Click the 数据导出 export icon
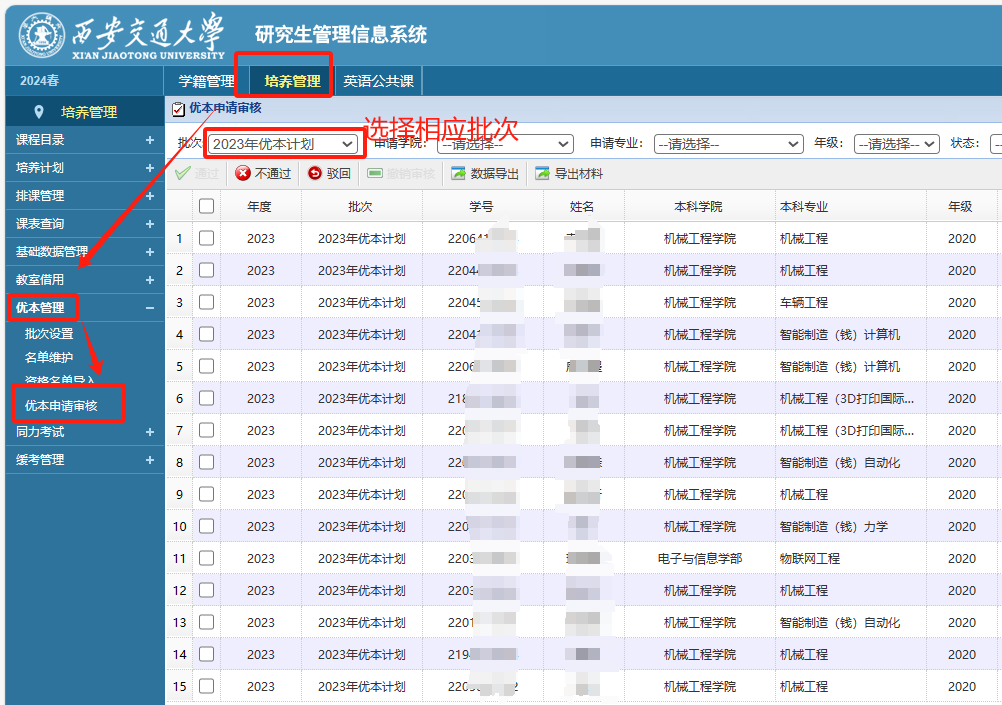The height and width of the screenshot is (705, 1002). tap(458, 173)
